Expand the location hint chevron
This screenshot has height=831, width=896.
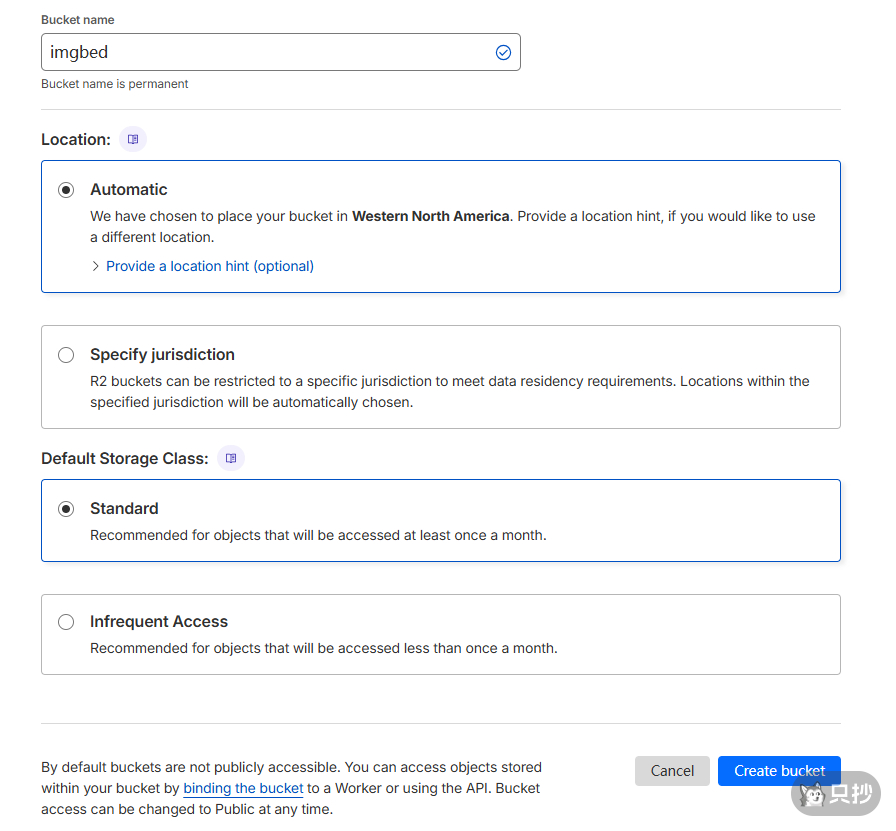click(95, 266)
